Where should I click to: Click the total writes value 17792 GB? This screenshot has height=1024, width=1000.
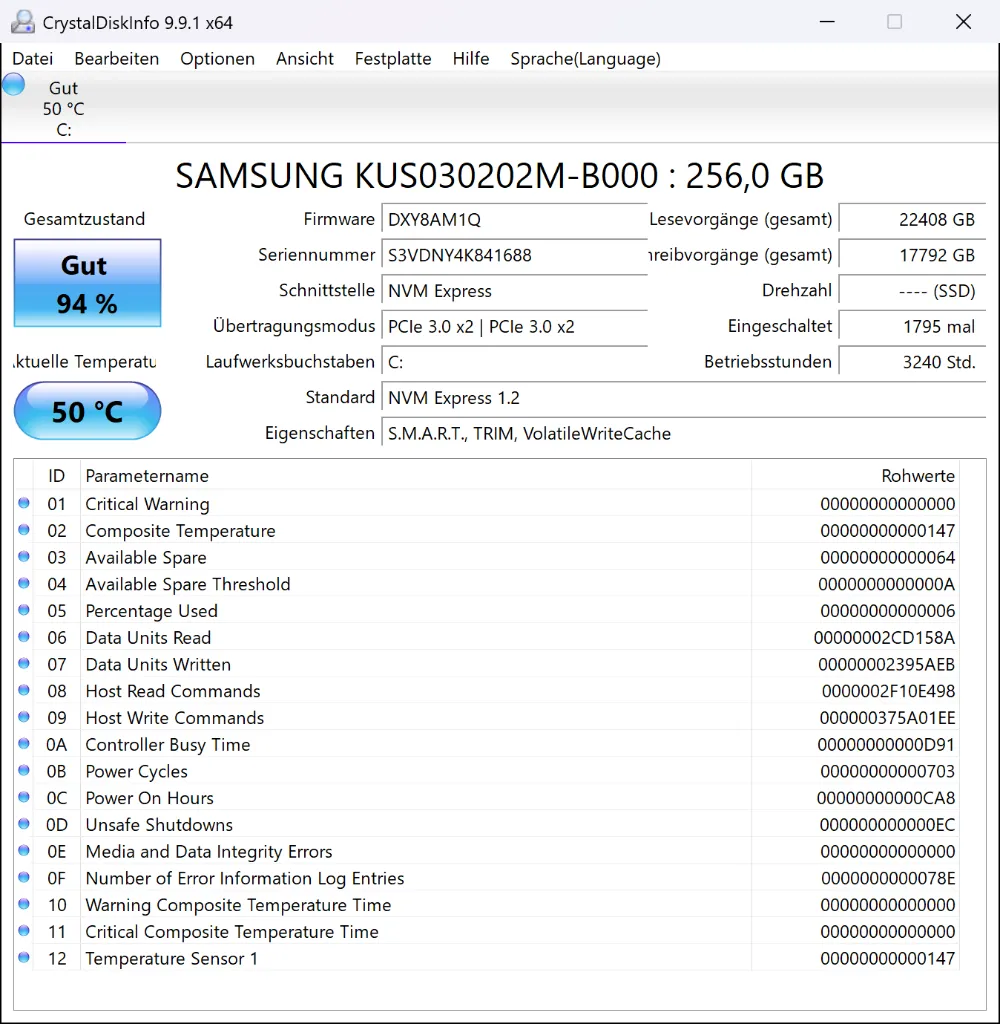click(x=912, y=255)
